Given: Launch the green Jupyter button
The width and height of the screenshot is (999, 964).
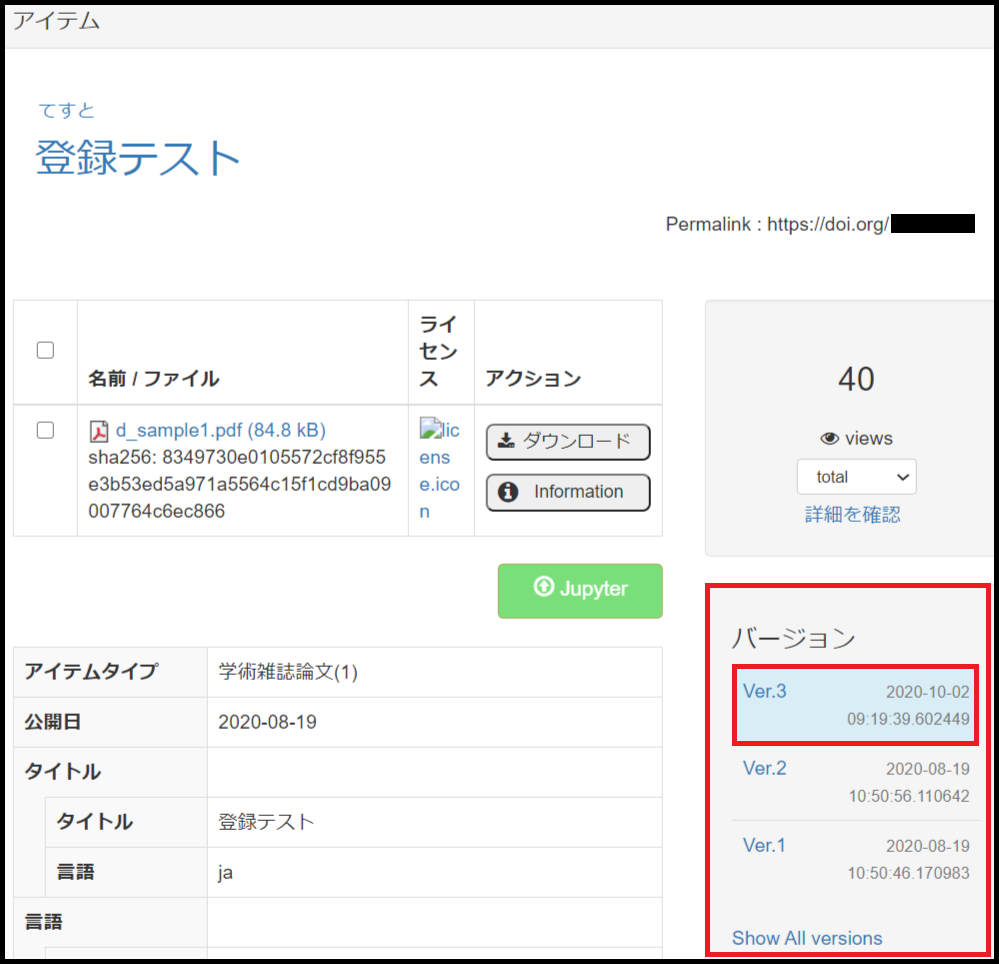Looking at the screenshot, I should [x=580, y=590].
